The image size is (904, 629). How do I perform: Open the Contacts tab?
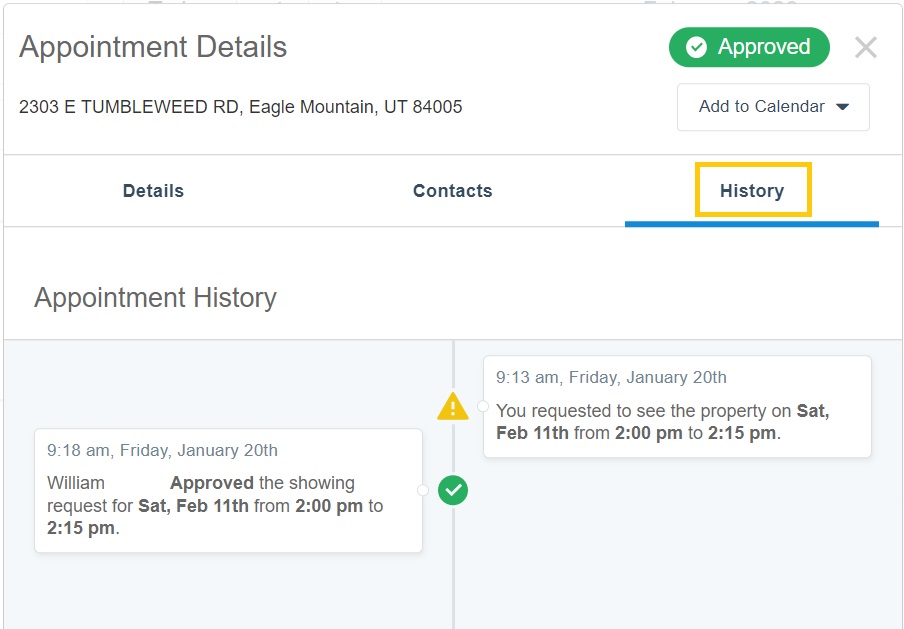(x=452, y=191)
